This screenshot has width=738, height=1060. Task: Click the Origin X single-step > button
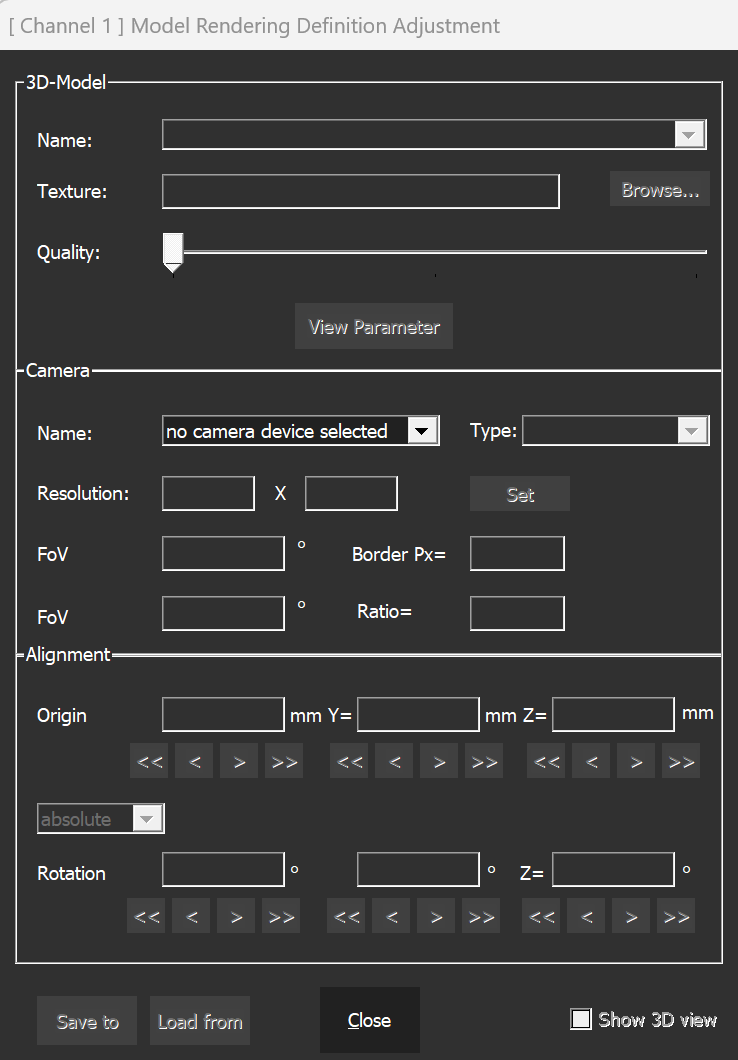click(239, 761)
